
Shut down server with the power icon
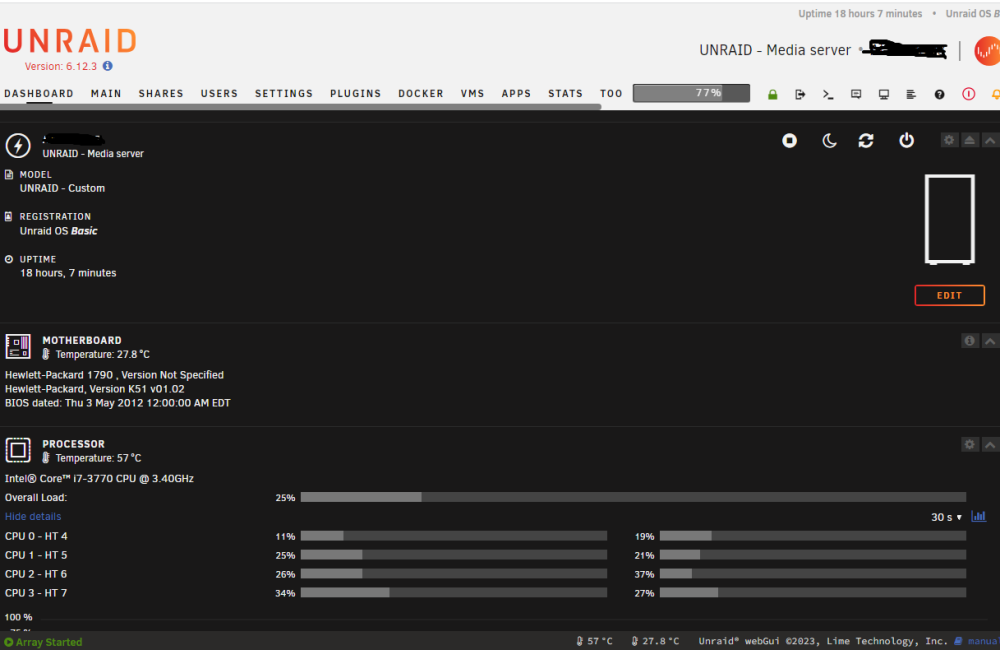(906, 140)
